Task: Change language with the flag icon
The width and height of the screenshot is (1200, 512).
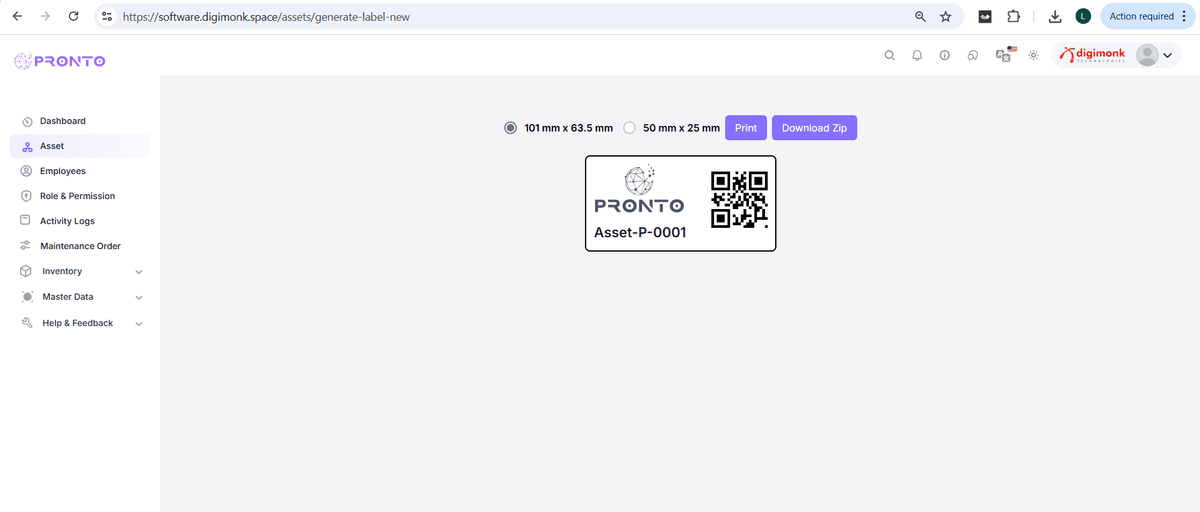Action: click(x=1006, y=55)
